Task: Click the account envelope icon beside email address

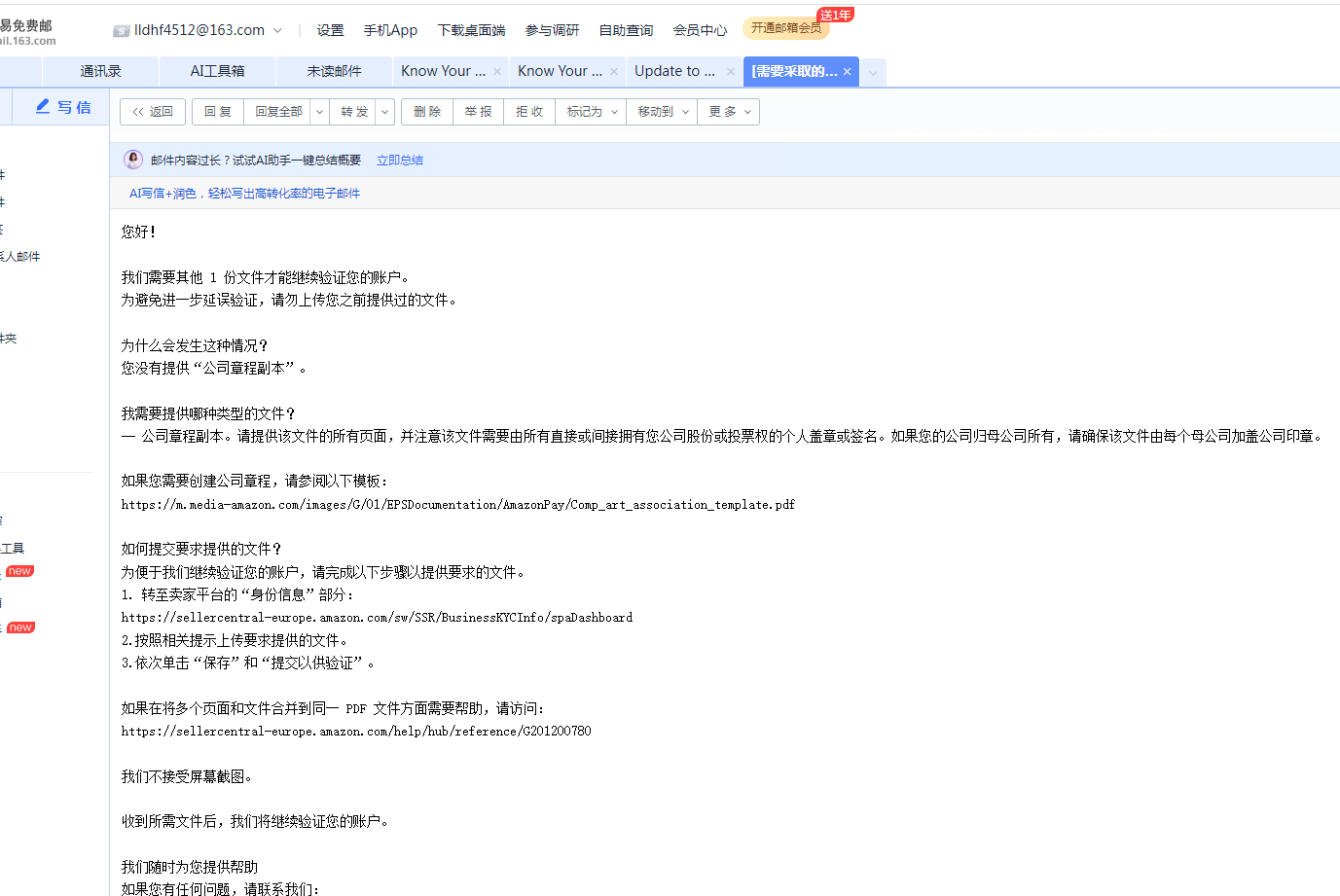Action: click(122, 31)
